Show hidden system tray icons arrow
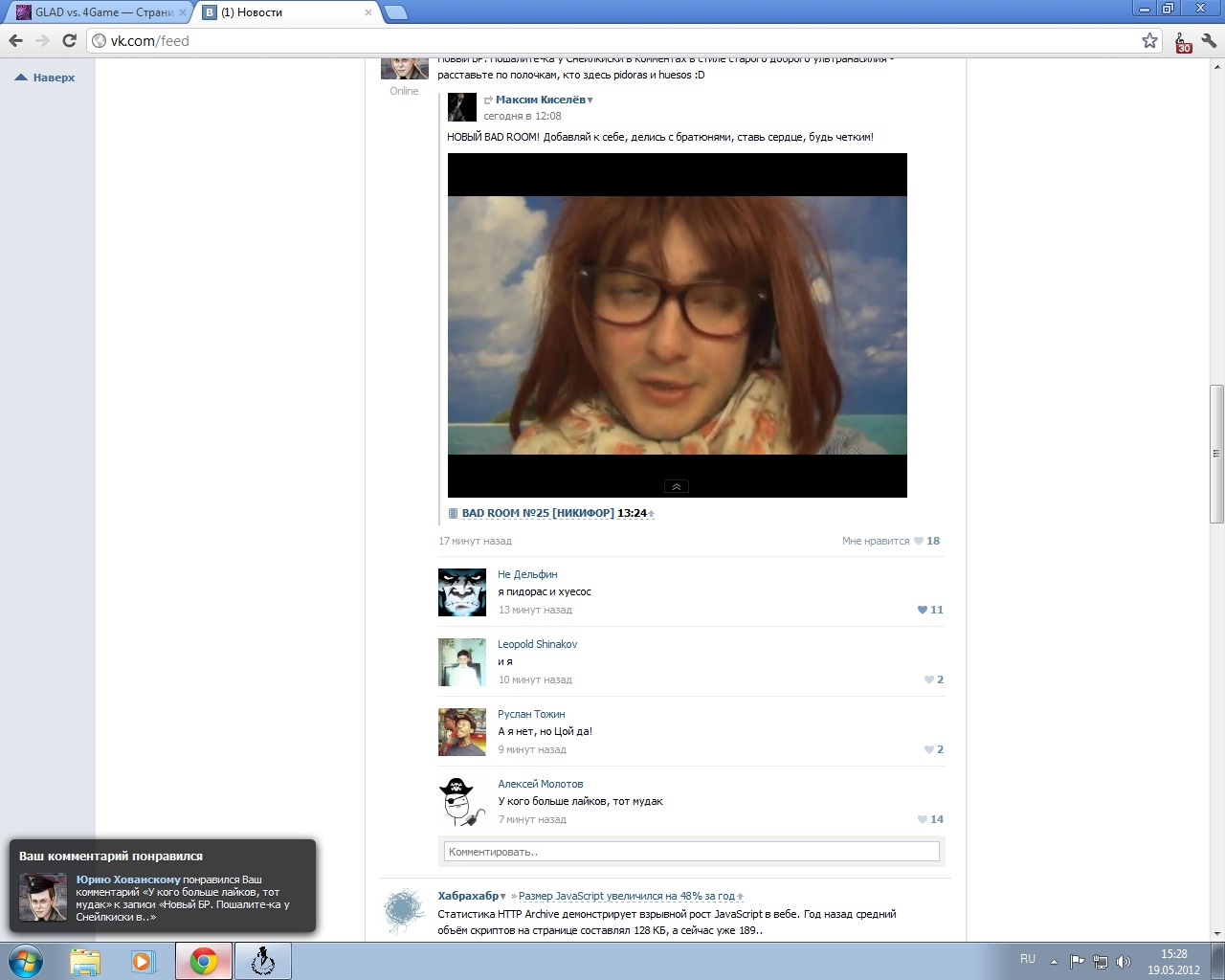This screenshot has height=980, width=1225. pos(1054,962)
